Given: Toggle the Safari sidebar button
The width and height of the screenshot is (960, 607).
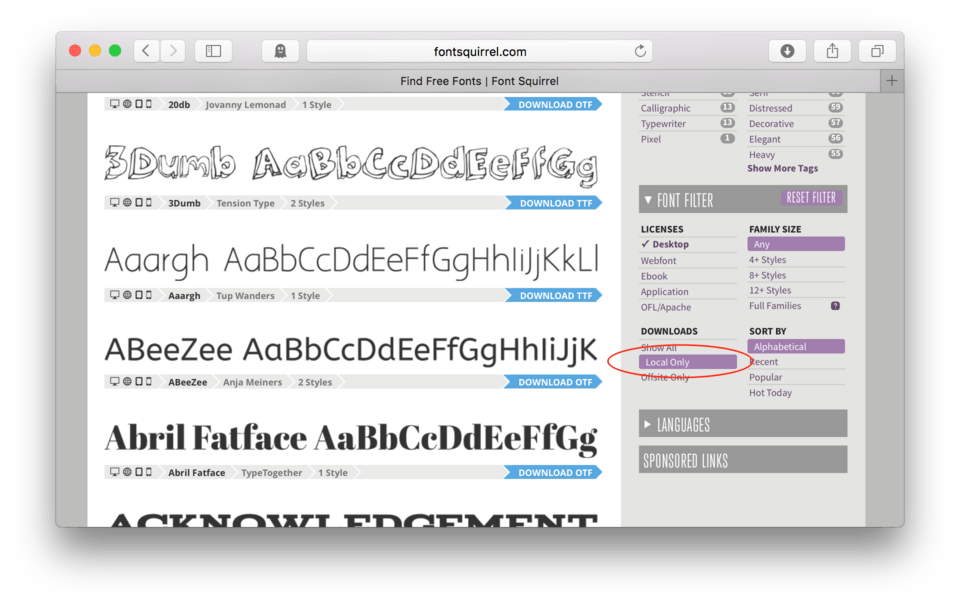Looking at the screenshot, I should [213, 51].
